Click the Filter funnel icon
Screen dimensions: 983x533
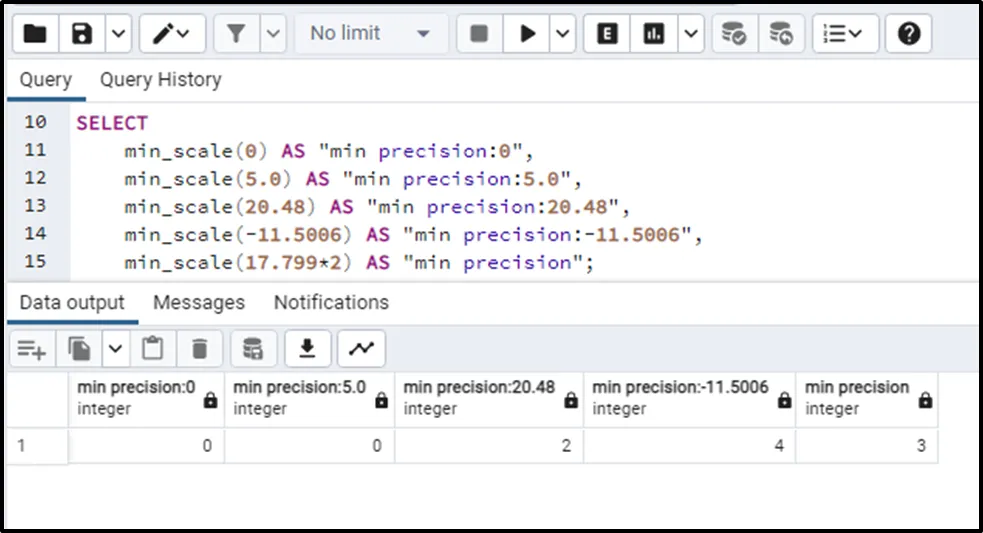pyautogui.click(x=236, y=34)
